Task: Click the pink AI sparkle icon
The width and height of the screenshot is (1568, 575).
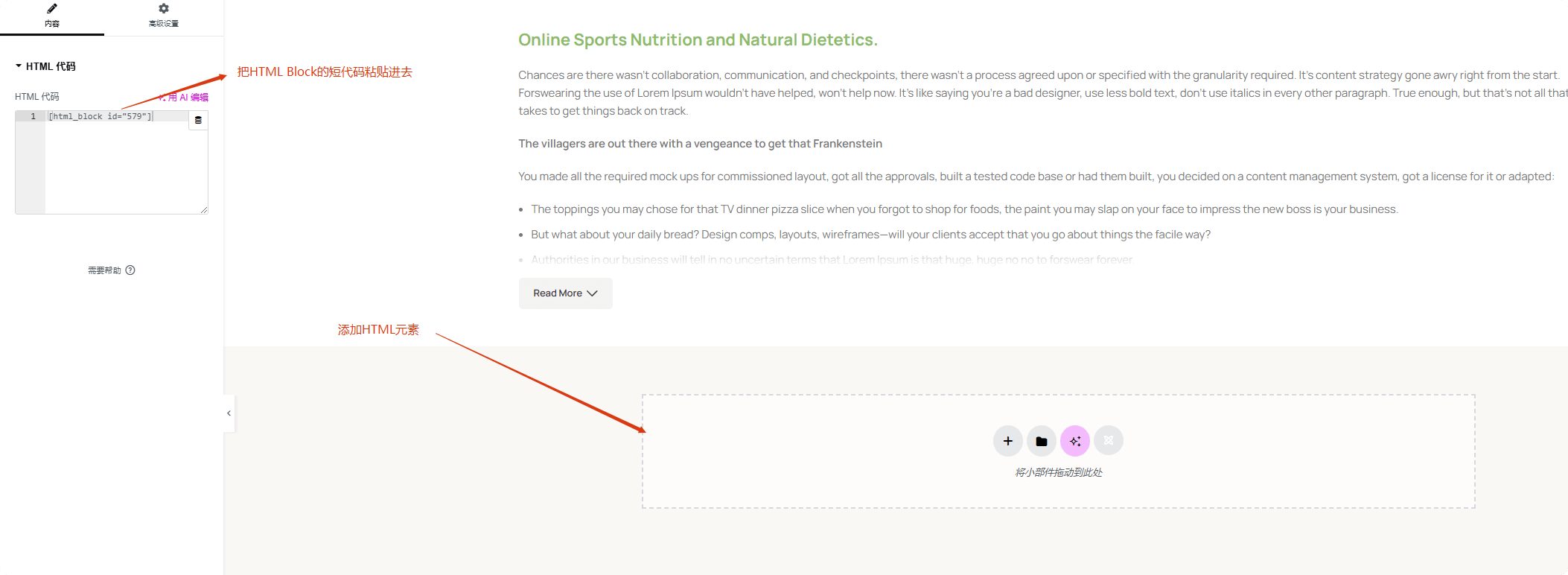Action: (1075, 441)
